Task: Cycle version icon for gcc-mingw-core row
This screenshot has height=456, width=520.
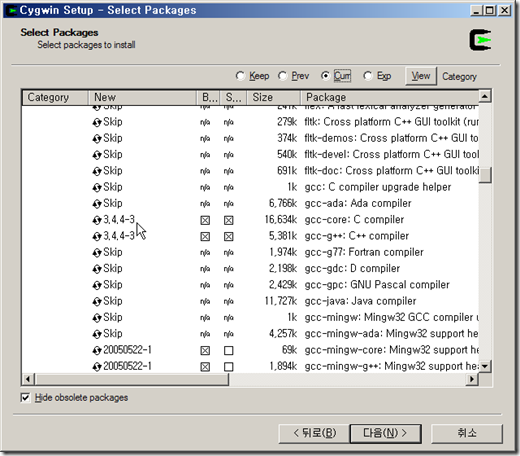Action: tap(97, 351)
